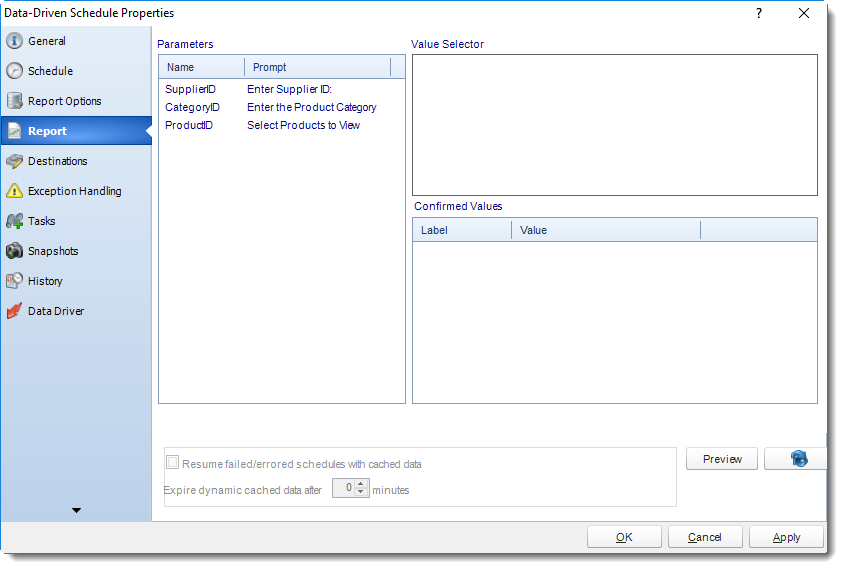Click the Destinations icon
Image resolution: width=843 pixels, height=569 pixels.
15,161
